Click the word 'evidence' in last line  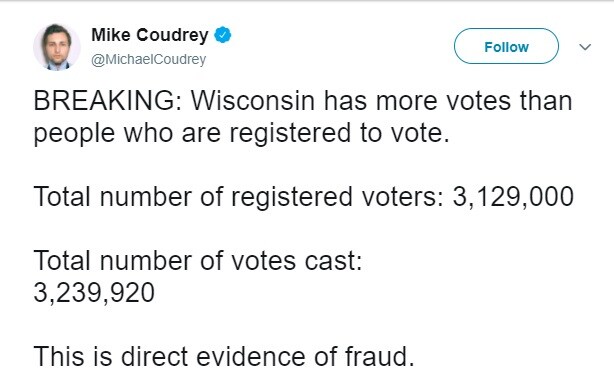[x=251, y=357]
